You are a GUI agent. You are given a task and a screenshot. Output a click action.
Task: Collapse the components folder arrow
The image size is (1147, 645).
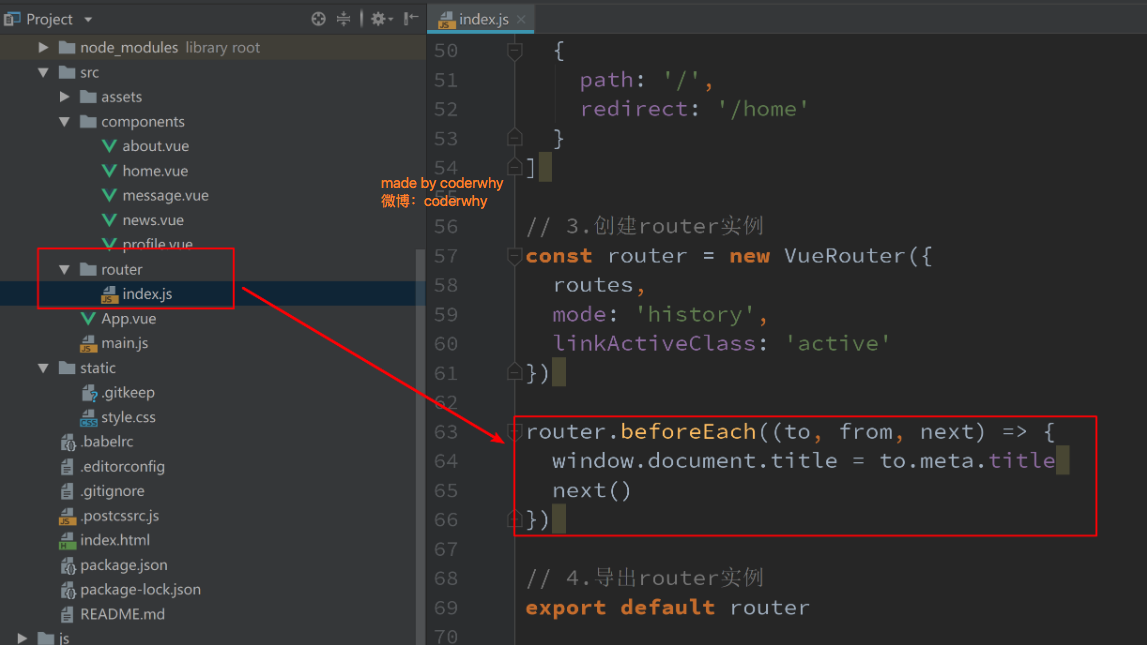click(x=64, y=121)
